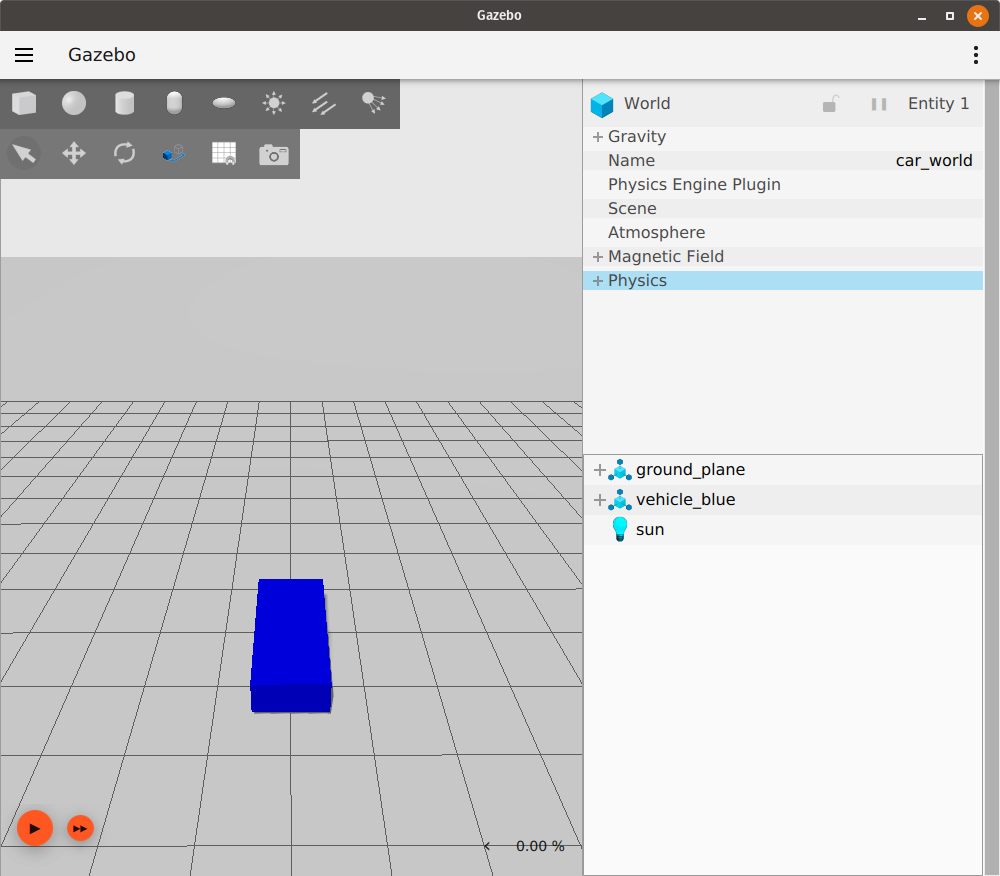Select the rotate mode tool
This screenshot has width=1000, height=876.
pos(124,154)
